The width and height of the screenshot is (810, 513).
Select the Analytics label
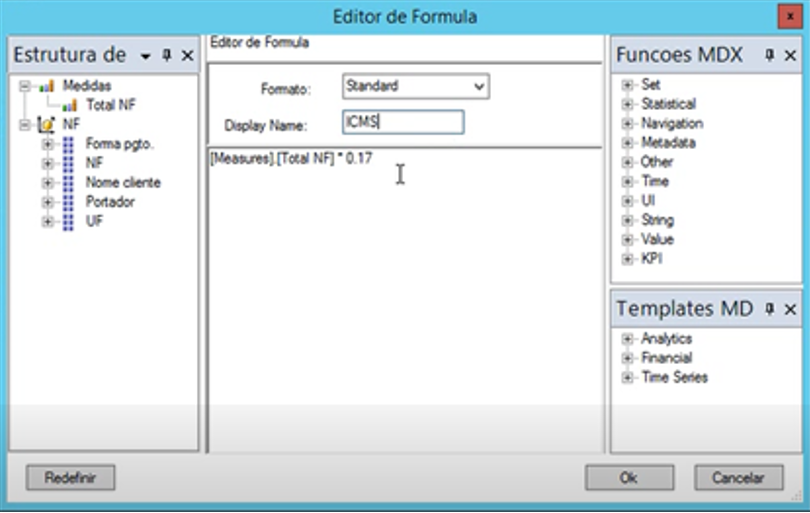click(666, 339)
